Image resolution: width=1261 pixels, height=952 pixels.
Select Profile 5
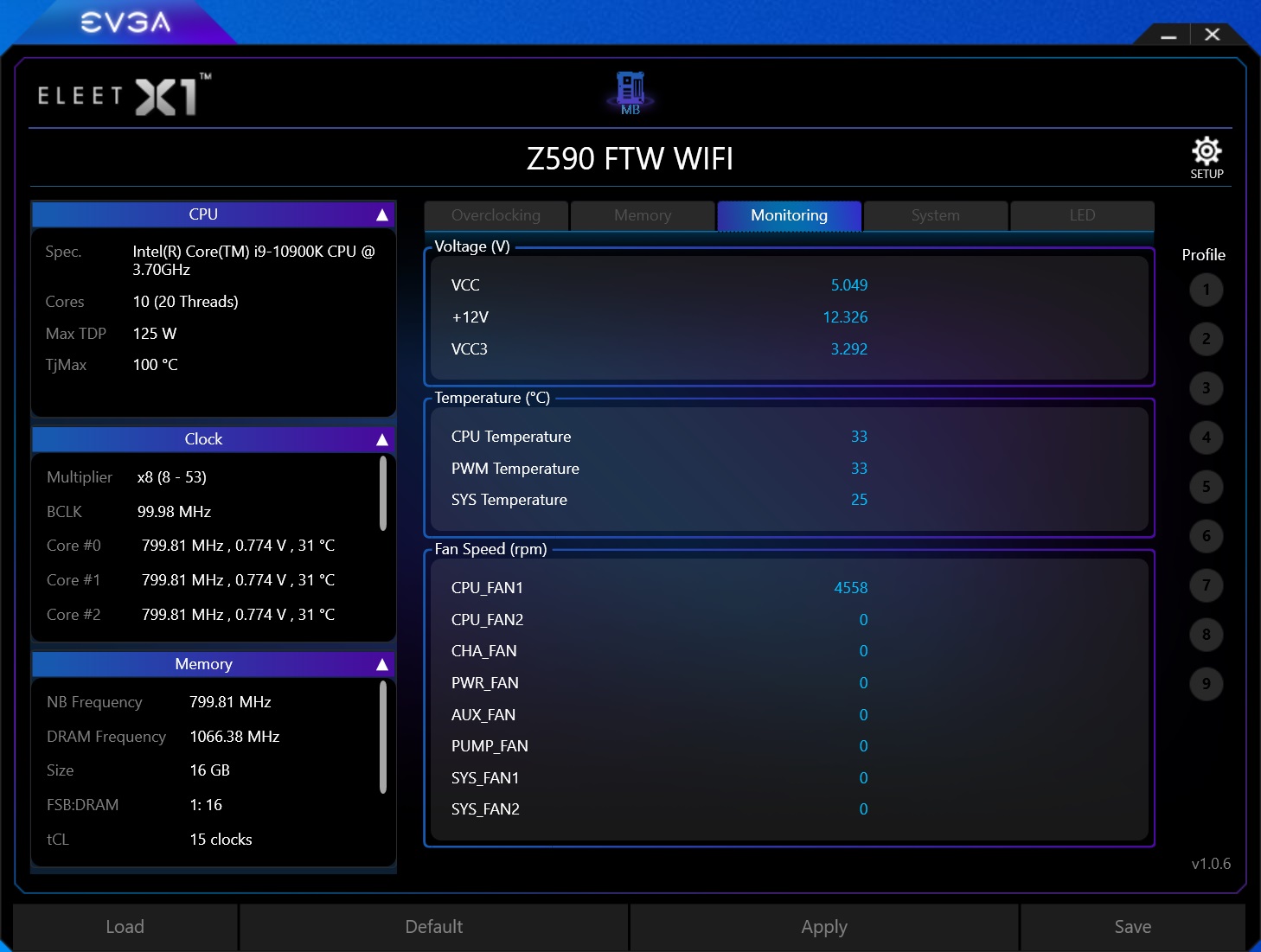click(x=1206, y=487)
